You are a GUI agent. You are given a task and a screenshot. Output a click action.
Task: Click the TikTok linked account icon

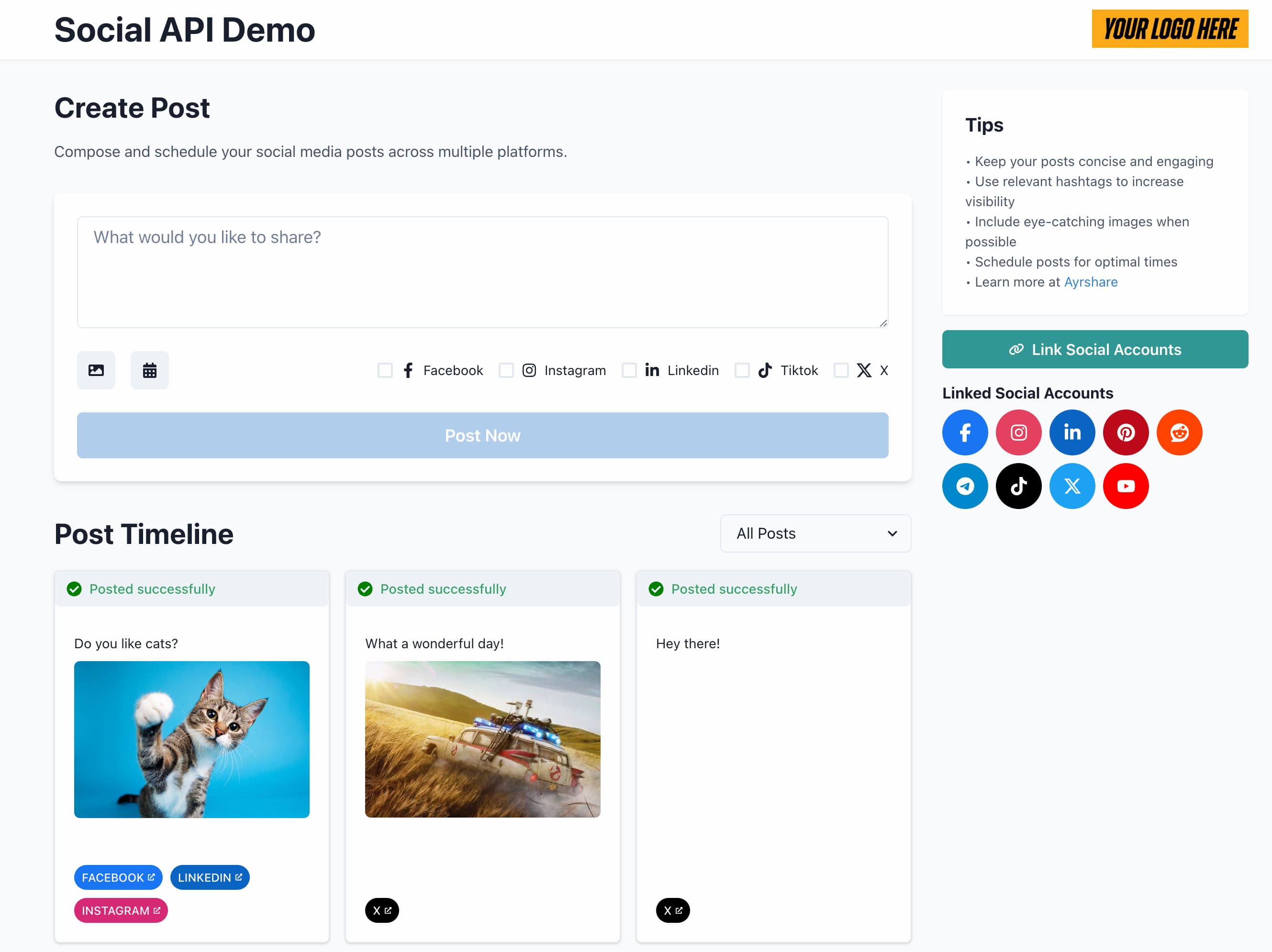(x=1018, y=486)
